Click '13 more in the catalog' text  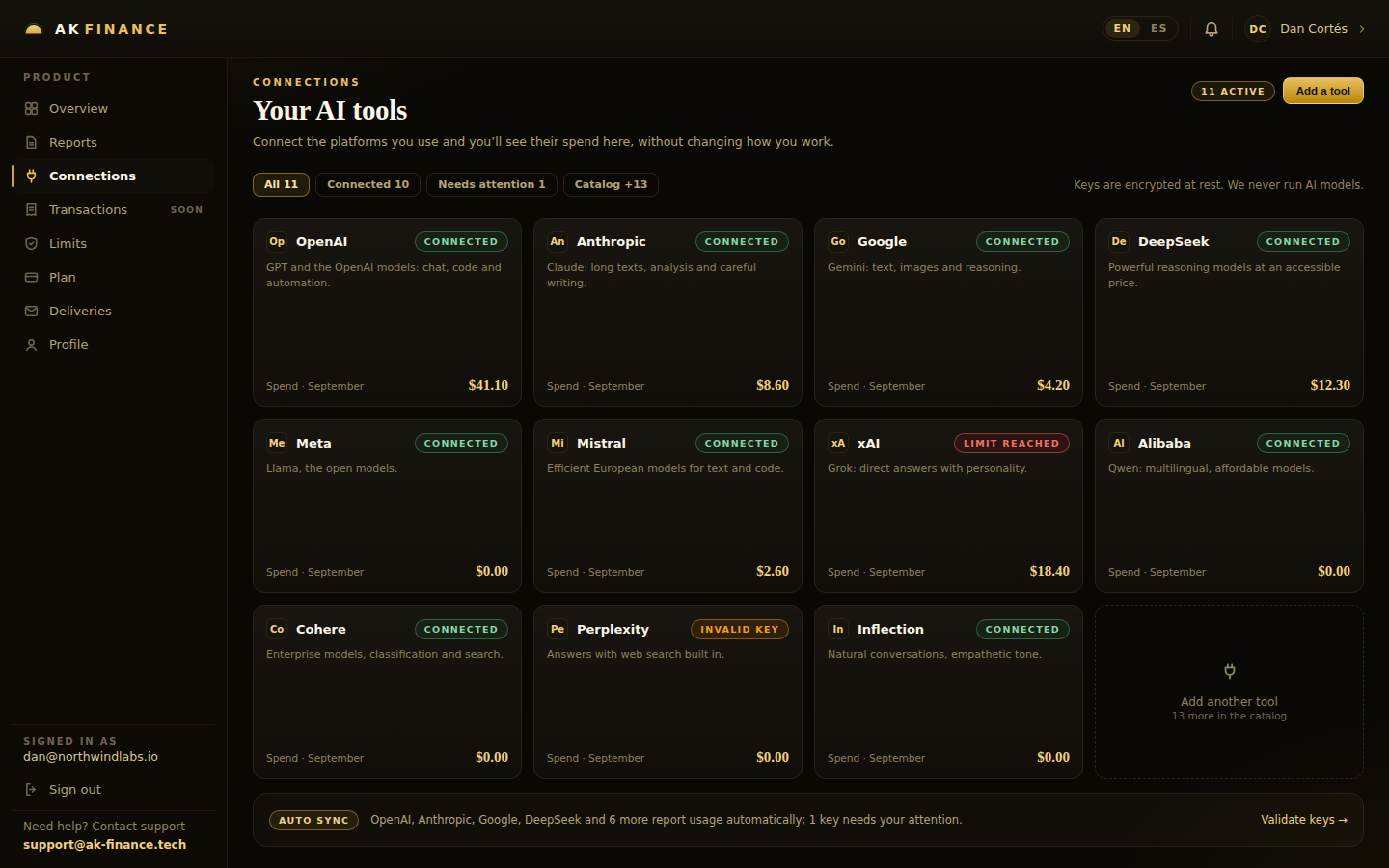coord(1229,717)
